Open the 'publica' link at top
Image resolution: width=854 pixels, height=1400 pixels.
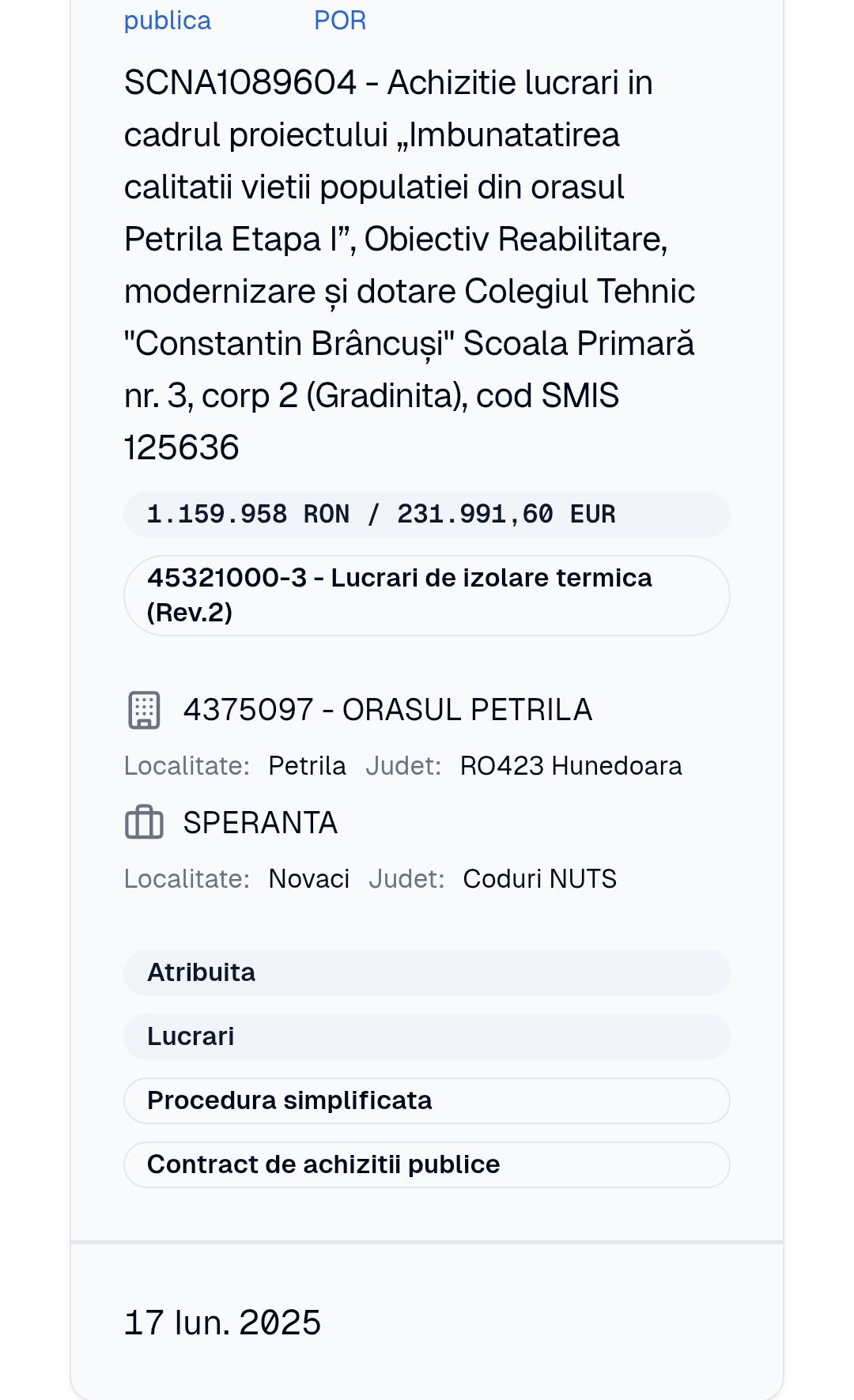(x=168, y=20)
